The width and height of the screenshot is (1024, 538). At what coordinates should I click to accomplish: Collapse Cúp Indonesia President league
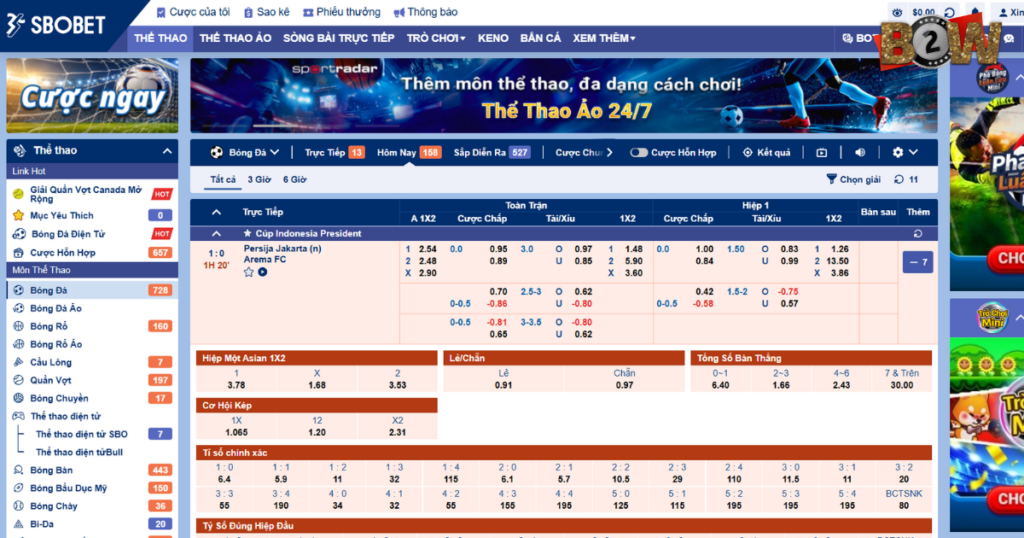(x=216, y=234)
